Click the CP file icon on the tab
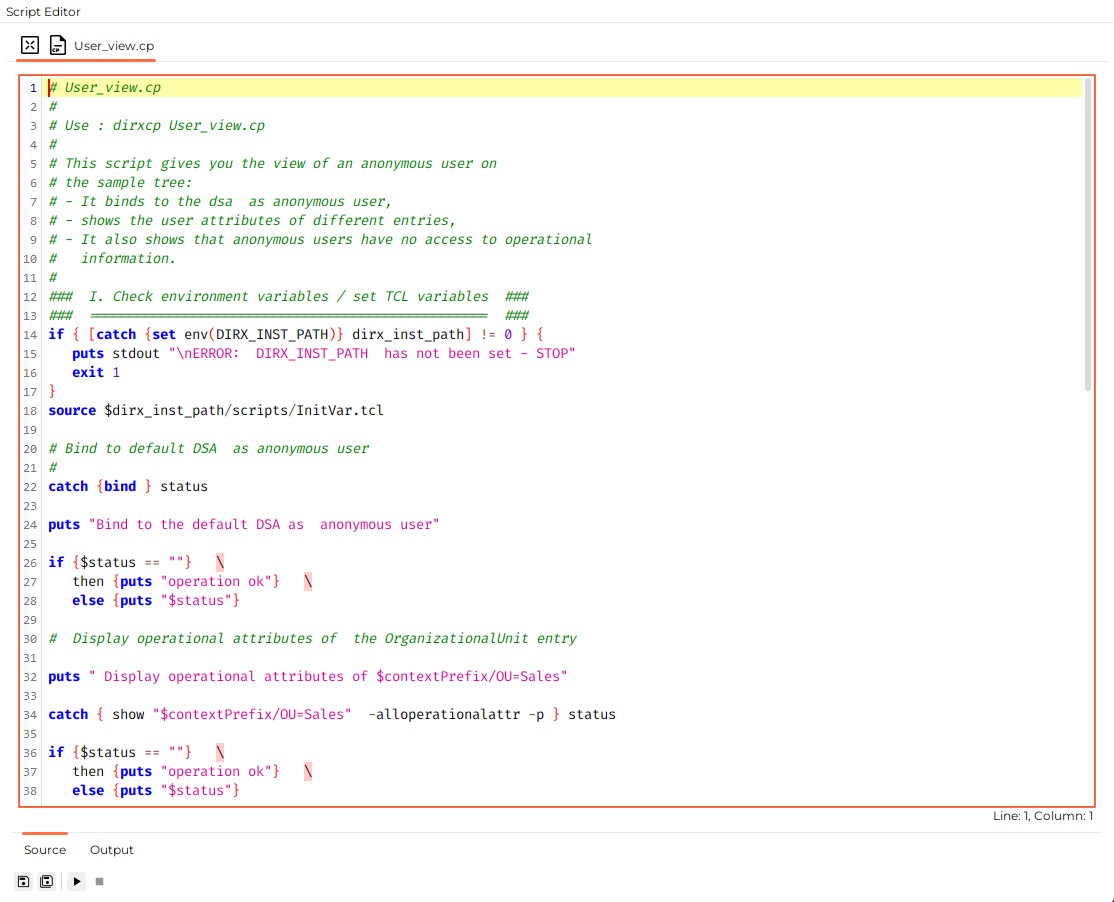This screenshot has width=1114, height=902. [57, 44]
